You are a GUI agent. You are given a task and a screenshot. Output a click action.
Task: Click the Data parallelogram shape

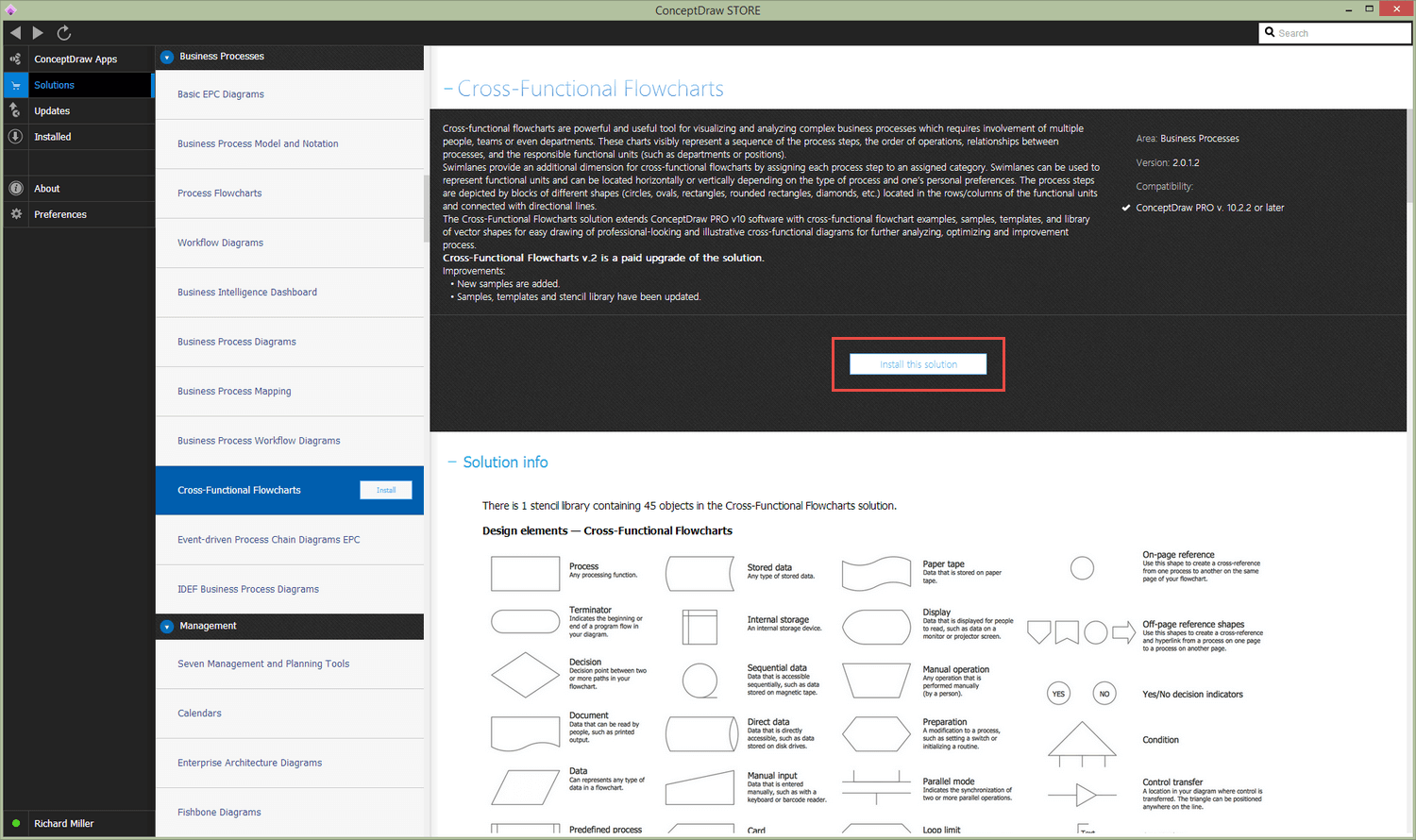click(526, 787)
